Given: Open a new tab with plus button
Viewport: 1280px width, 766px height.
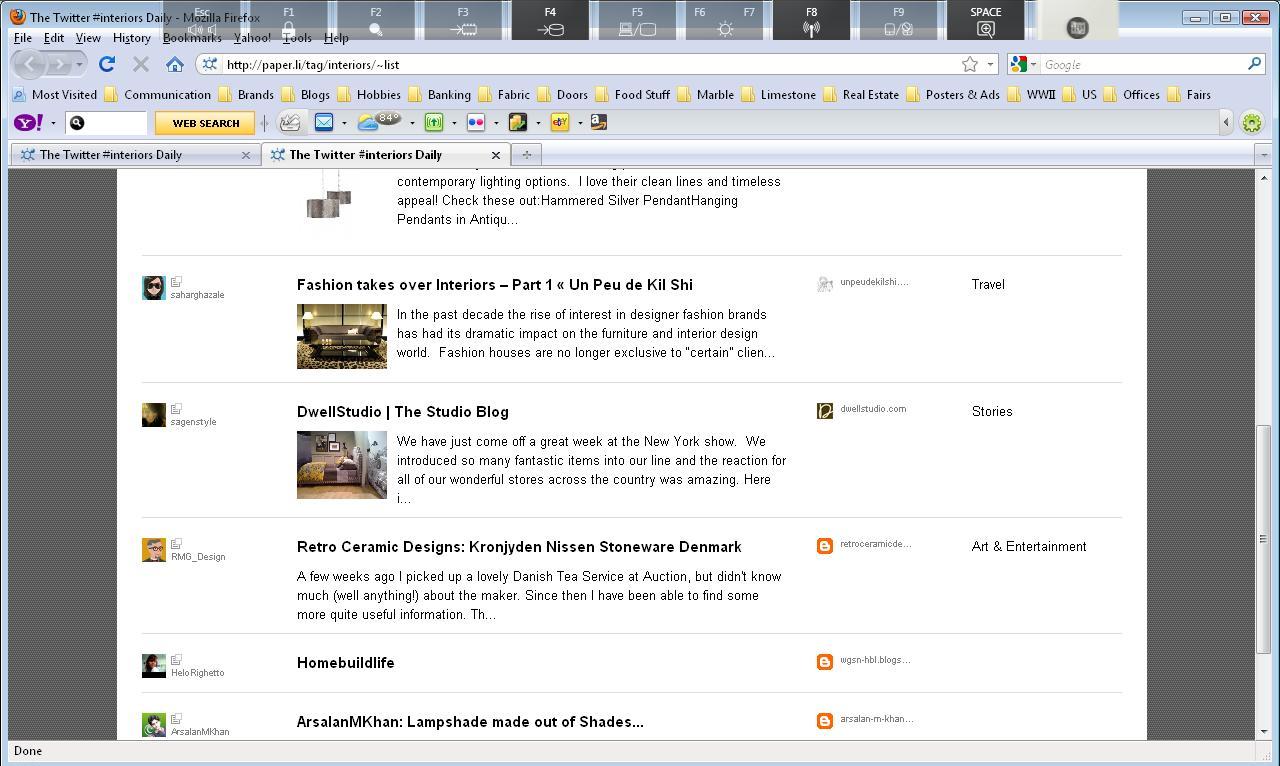Looking at the screenshot, I should coord(526,155).
